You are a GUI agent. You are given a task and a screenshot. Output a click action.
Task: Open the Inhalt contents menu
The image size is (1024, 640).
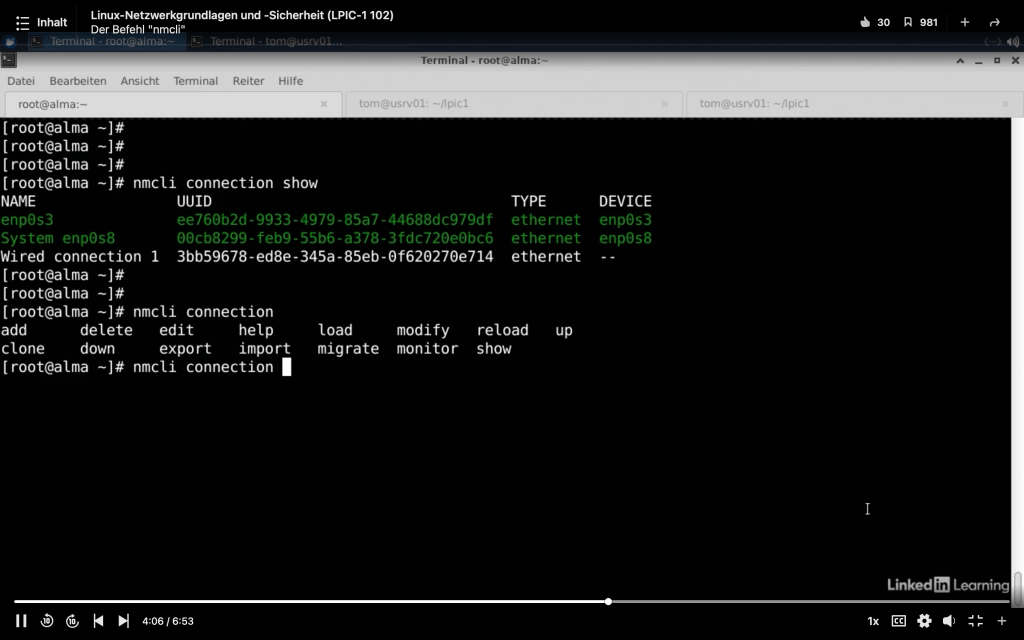point(41,22)
